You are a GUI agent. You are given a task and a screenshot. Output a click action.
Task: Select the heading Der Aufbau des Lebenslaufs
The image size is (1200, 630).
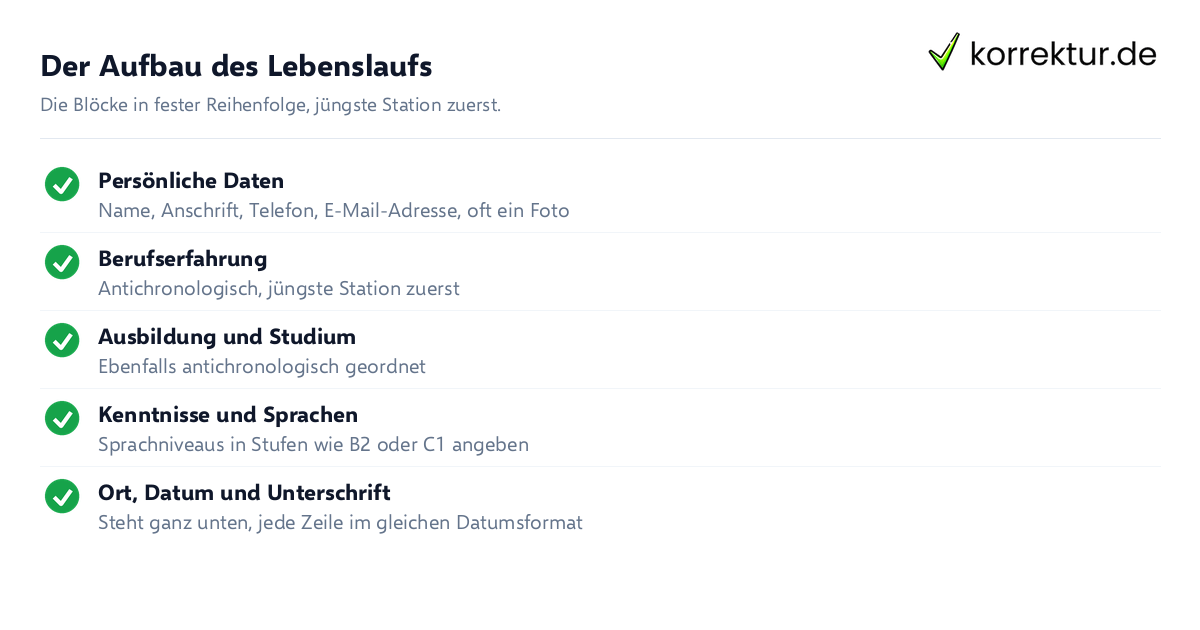(x=236, y=66)
